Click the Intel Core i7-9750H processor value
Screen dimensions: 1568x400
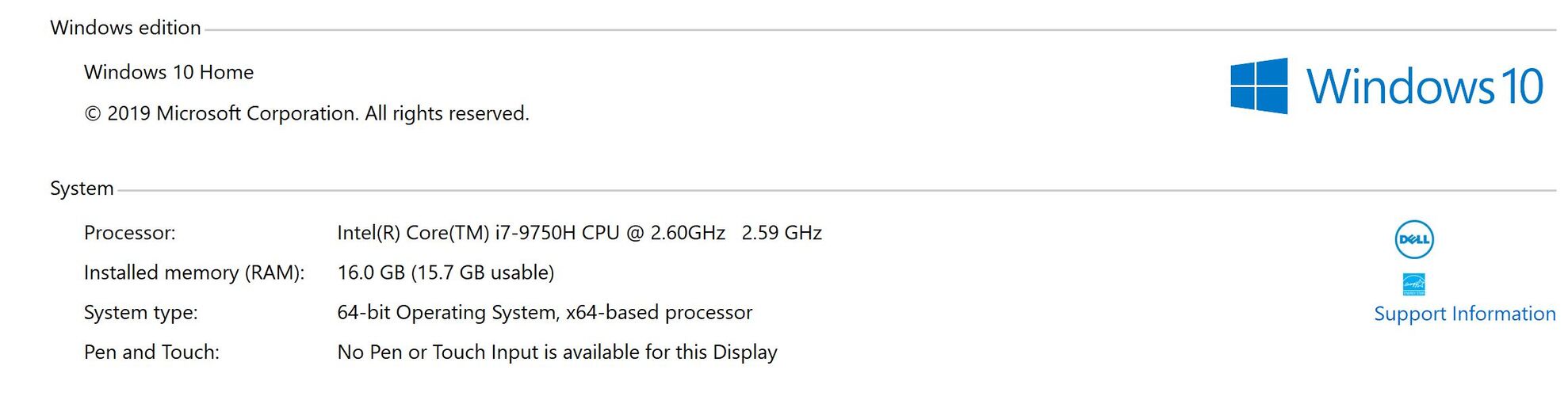[x=530, y=233]
